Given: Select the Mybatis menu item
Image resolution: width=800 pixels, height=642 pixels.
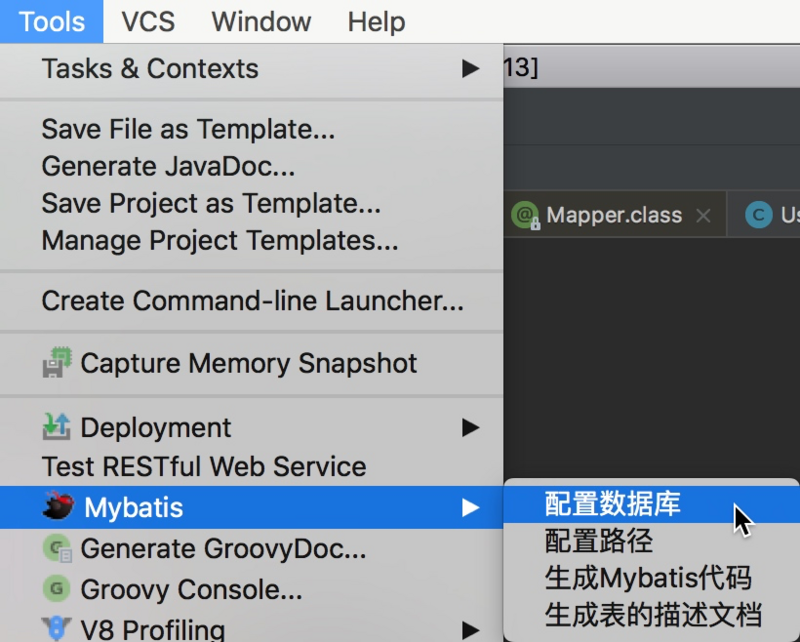Looking at the screenshot, I should 252,507.
